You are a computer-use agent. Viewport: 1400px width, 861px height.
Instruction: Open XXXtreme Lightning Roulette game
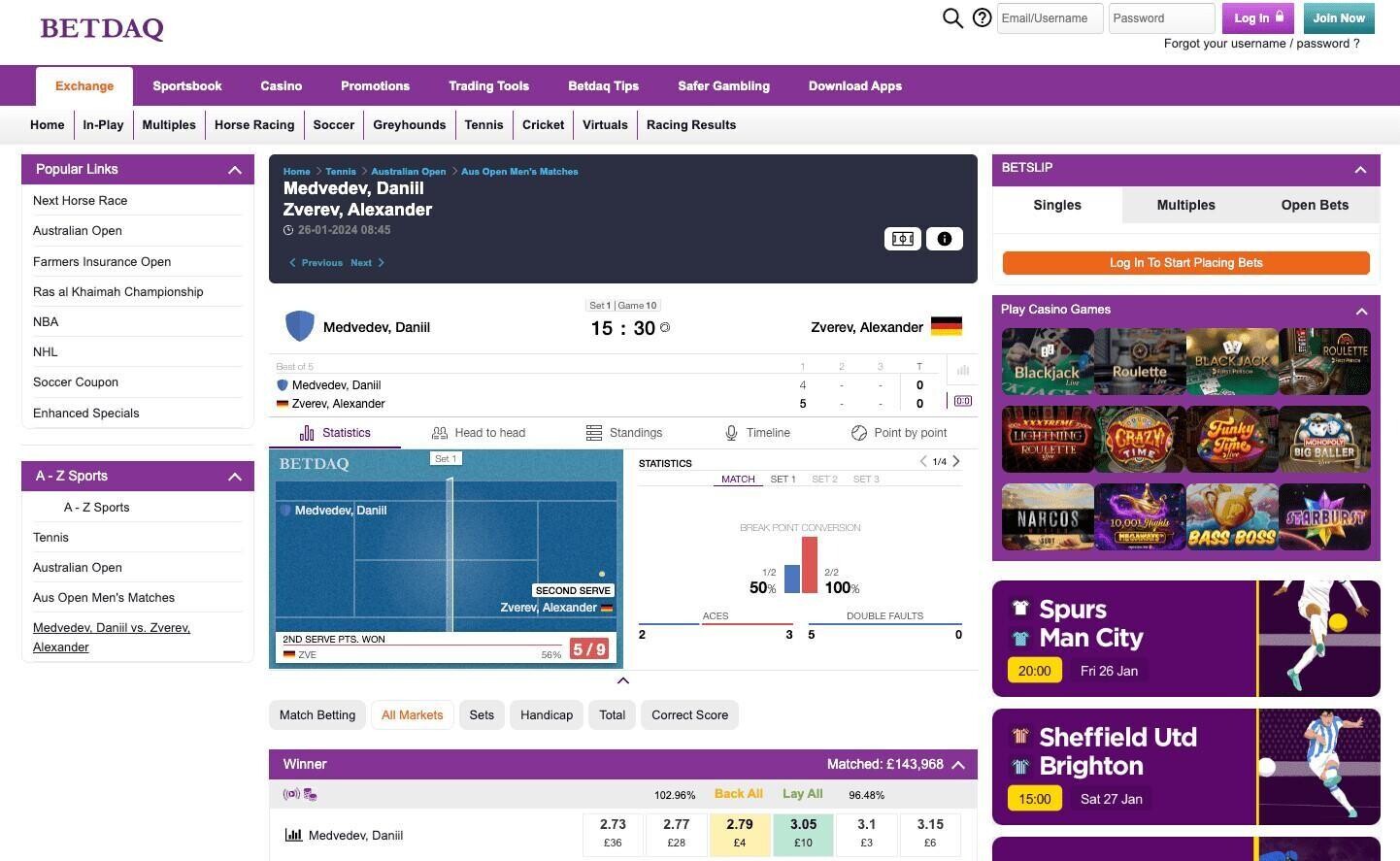pyautogui.click(x=1048, y=439)
